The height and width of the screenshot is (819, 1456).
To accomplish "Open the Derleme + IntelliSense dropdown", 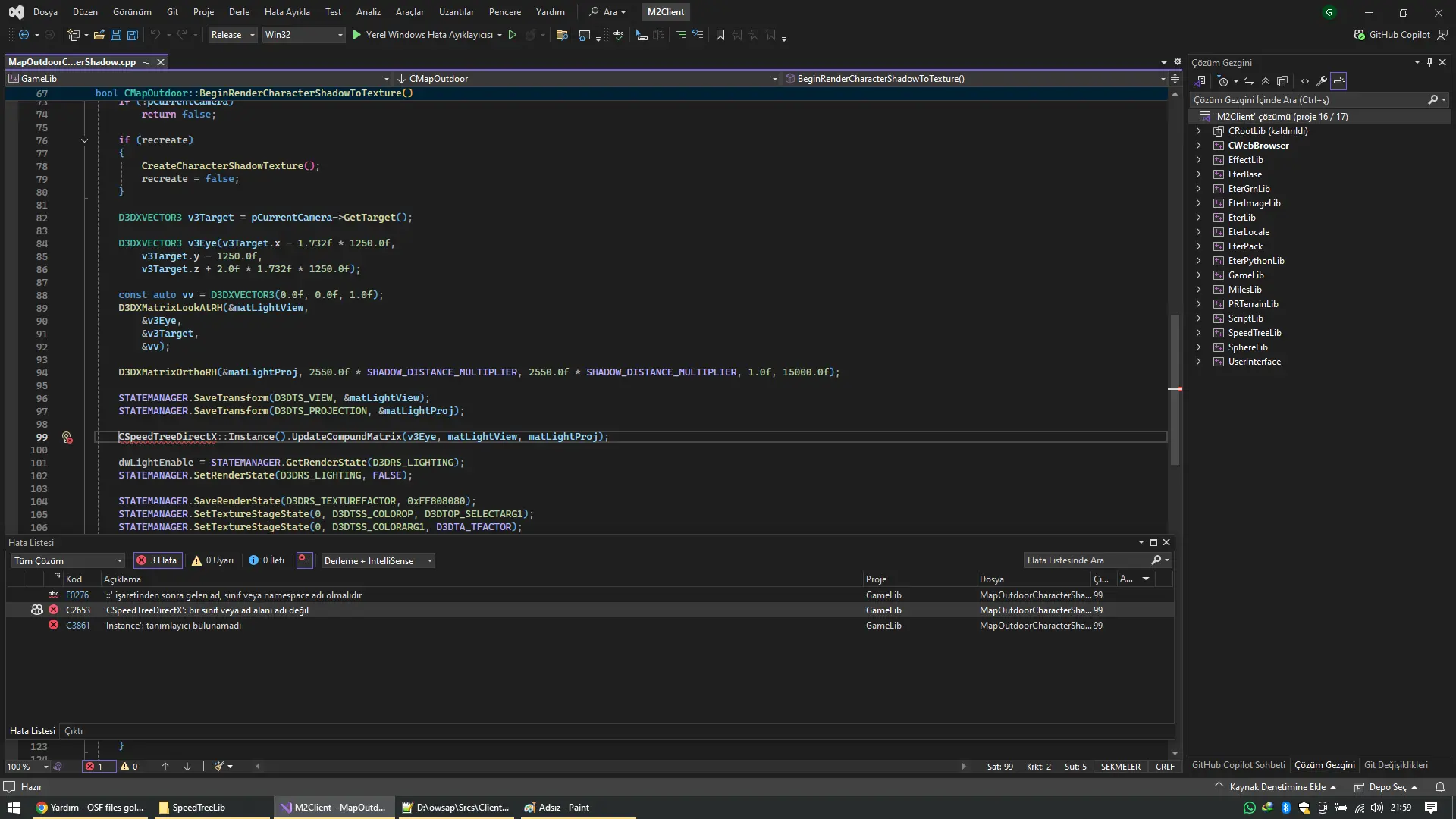I will 378,560.
